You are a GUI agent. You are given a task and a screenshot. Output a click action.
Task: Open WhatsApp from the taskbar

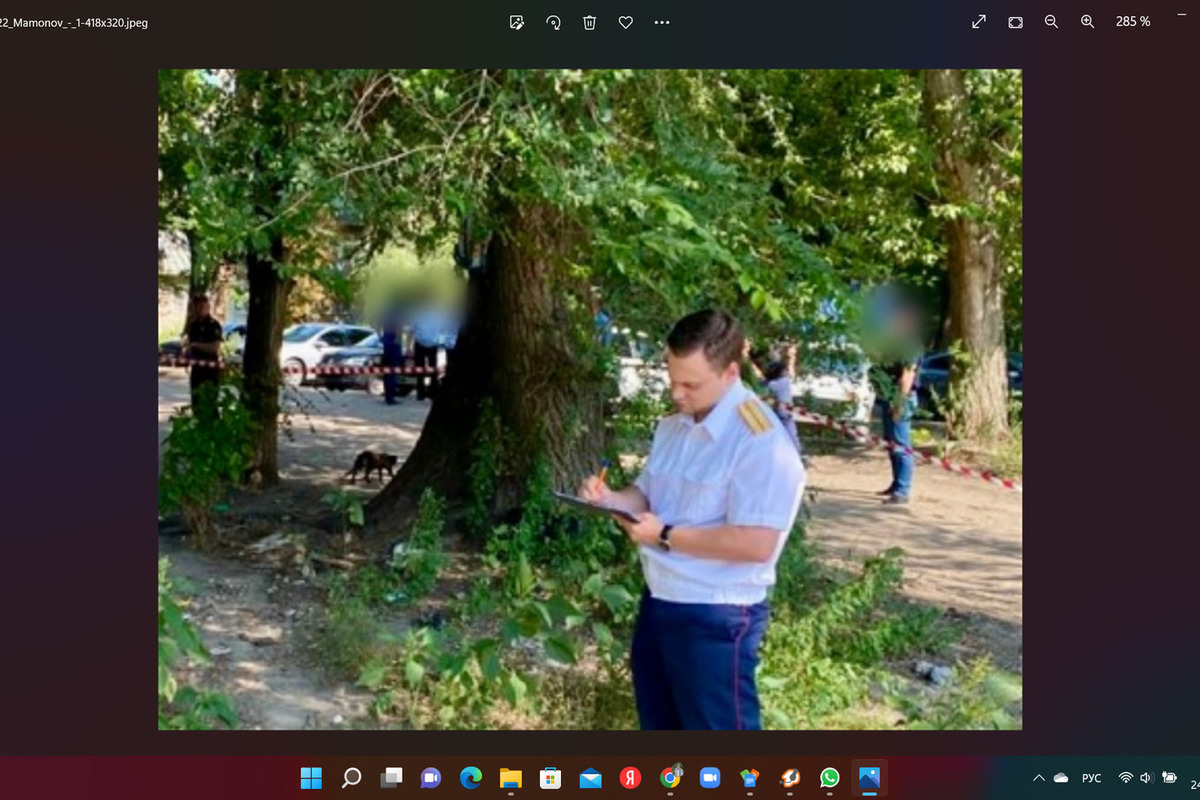829,778
